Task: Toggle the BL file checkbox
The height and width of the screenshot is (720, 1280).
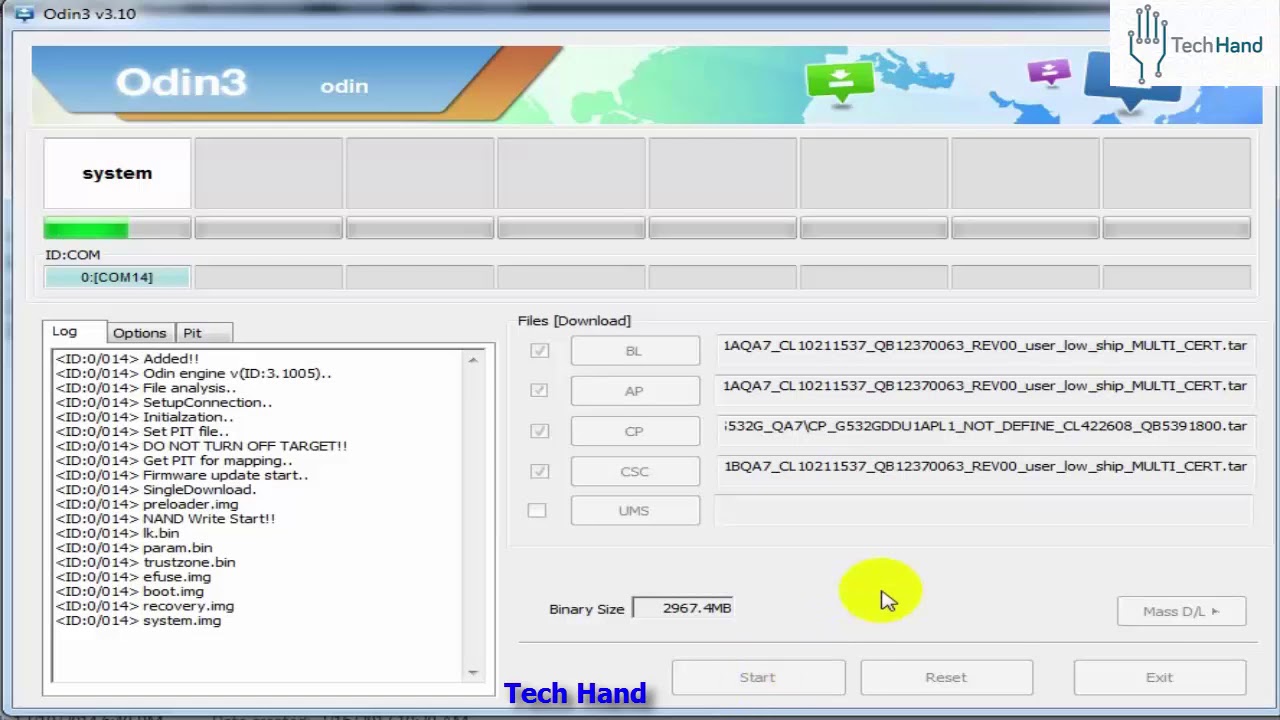Action: 540,351
